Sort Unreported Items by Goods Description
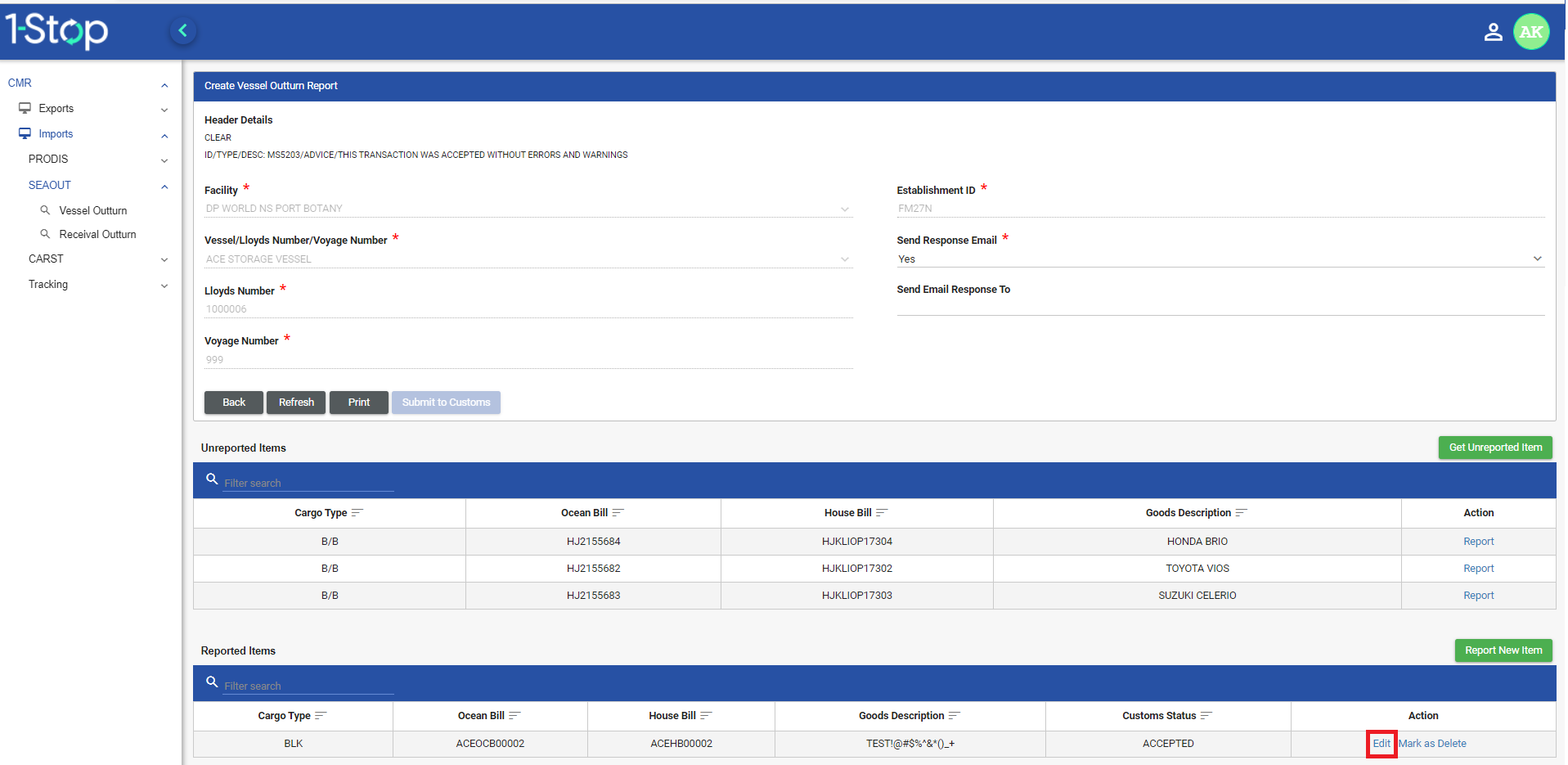The width and height of the screenshot is (1568, 765). [1241, 513]
